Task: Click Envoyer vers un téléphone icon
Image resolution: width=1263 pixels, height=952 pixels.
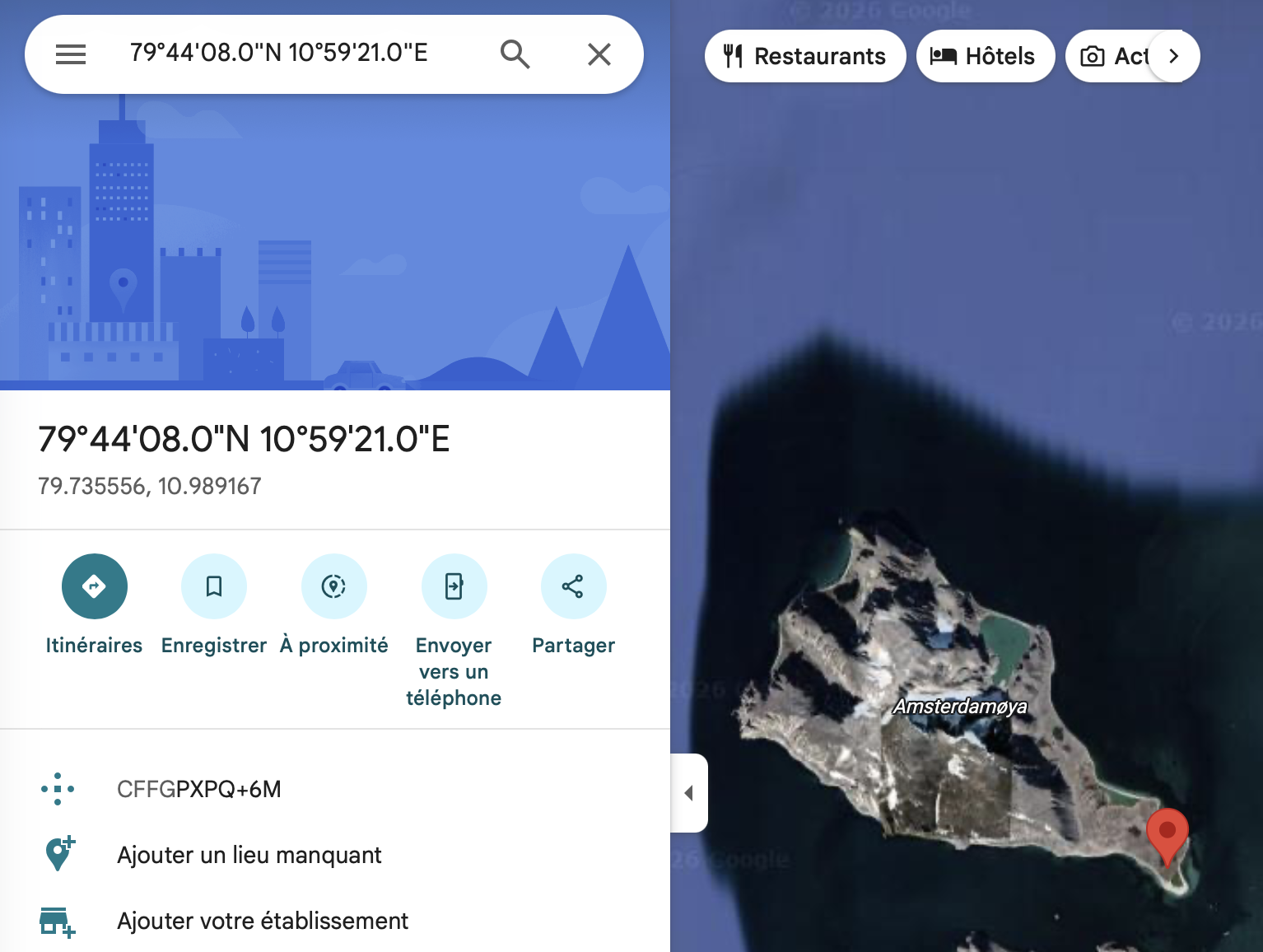Action: tap(454, 586)
